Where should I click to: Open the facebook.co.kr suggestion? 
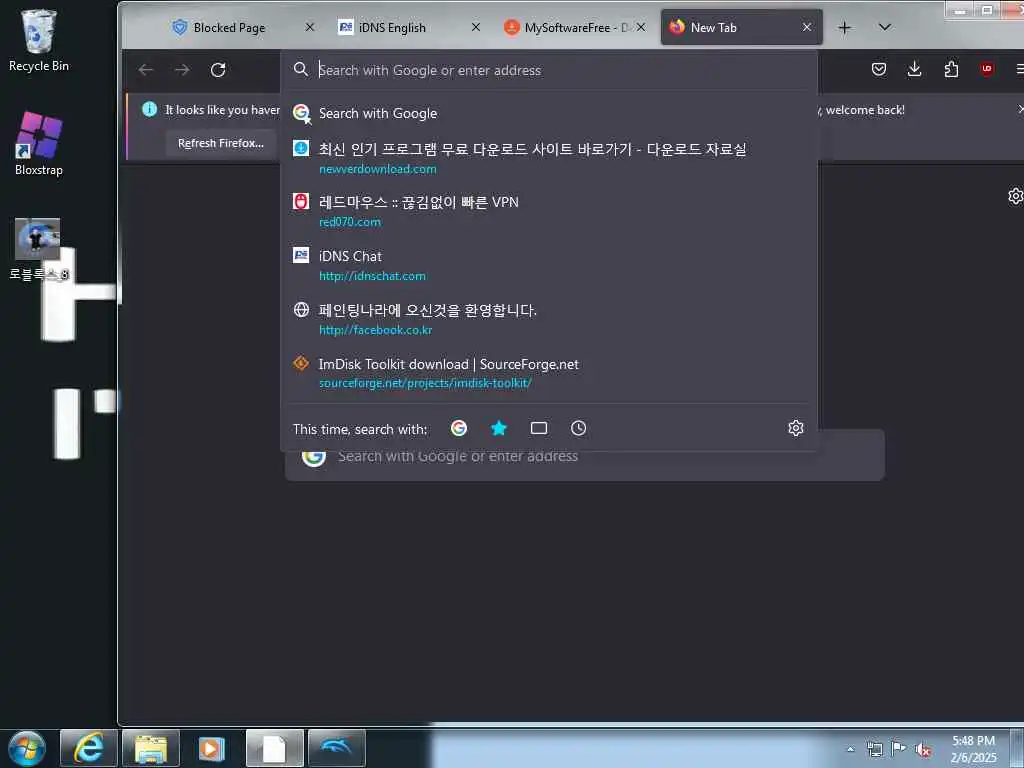(x=549, y=319)
